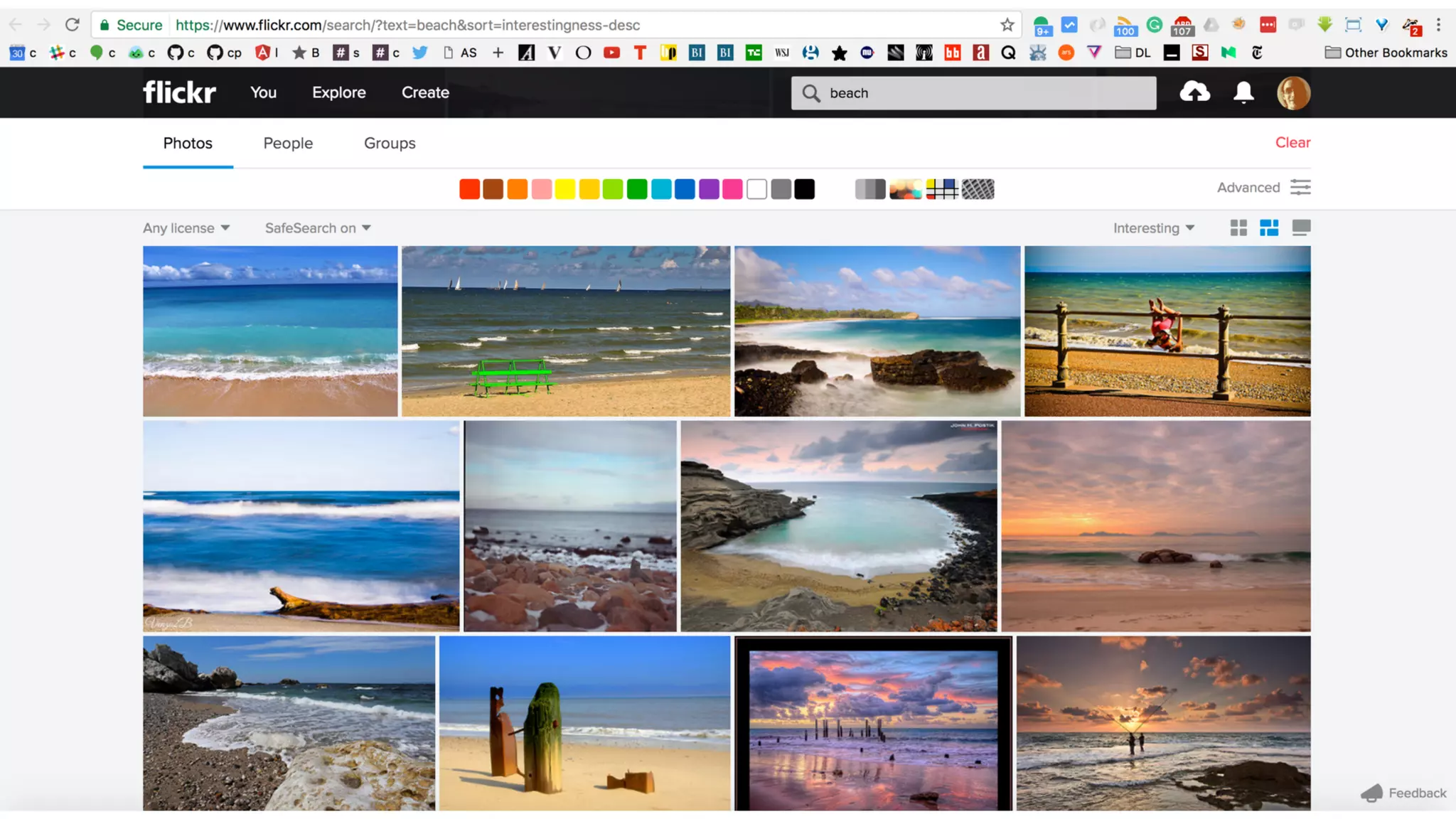Select the red color swatch
This screenshot has height=819, width=1456.
[x=469, y=189]
